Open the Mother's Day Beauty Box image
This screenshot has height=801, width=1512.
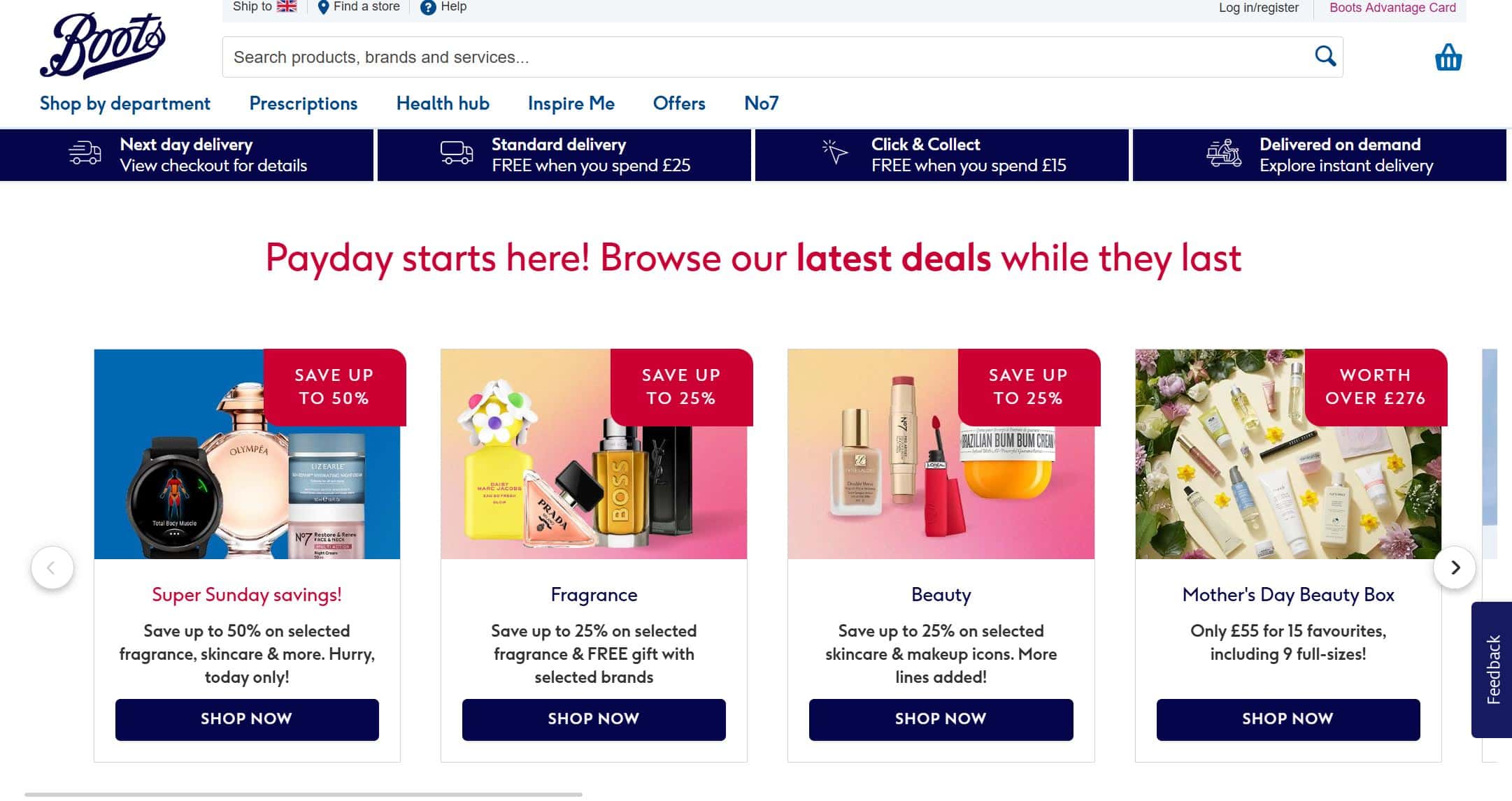pyautogui.click(x=1288, y=454)
